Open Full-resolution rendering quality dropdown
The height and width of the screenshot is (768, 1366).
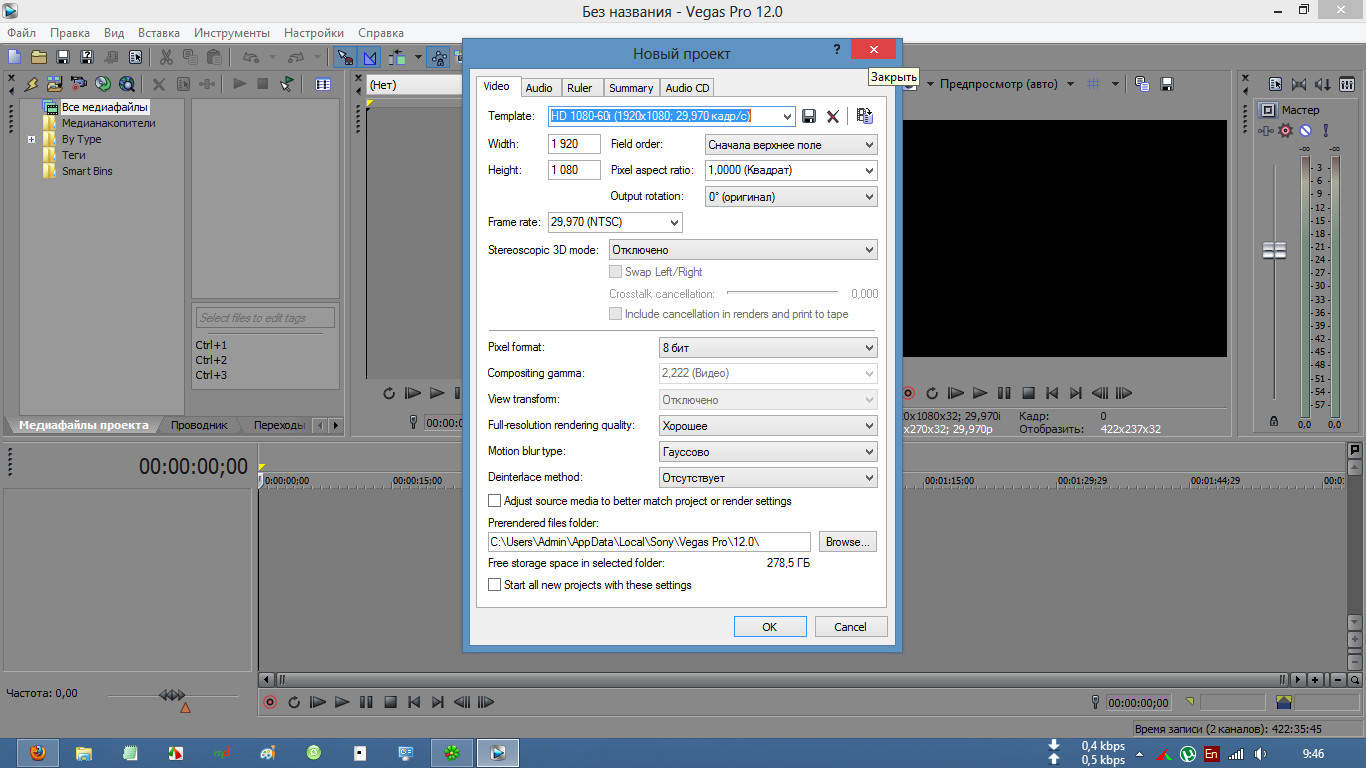point(869,426)
